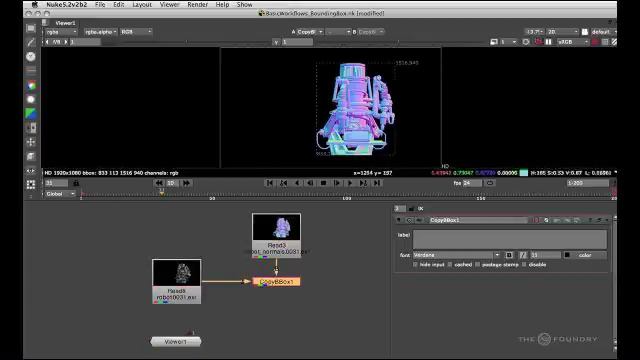The image size is (640, 360).
Task: Enable the cached checkbox
Action: 450,264
